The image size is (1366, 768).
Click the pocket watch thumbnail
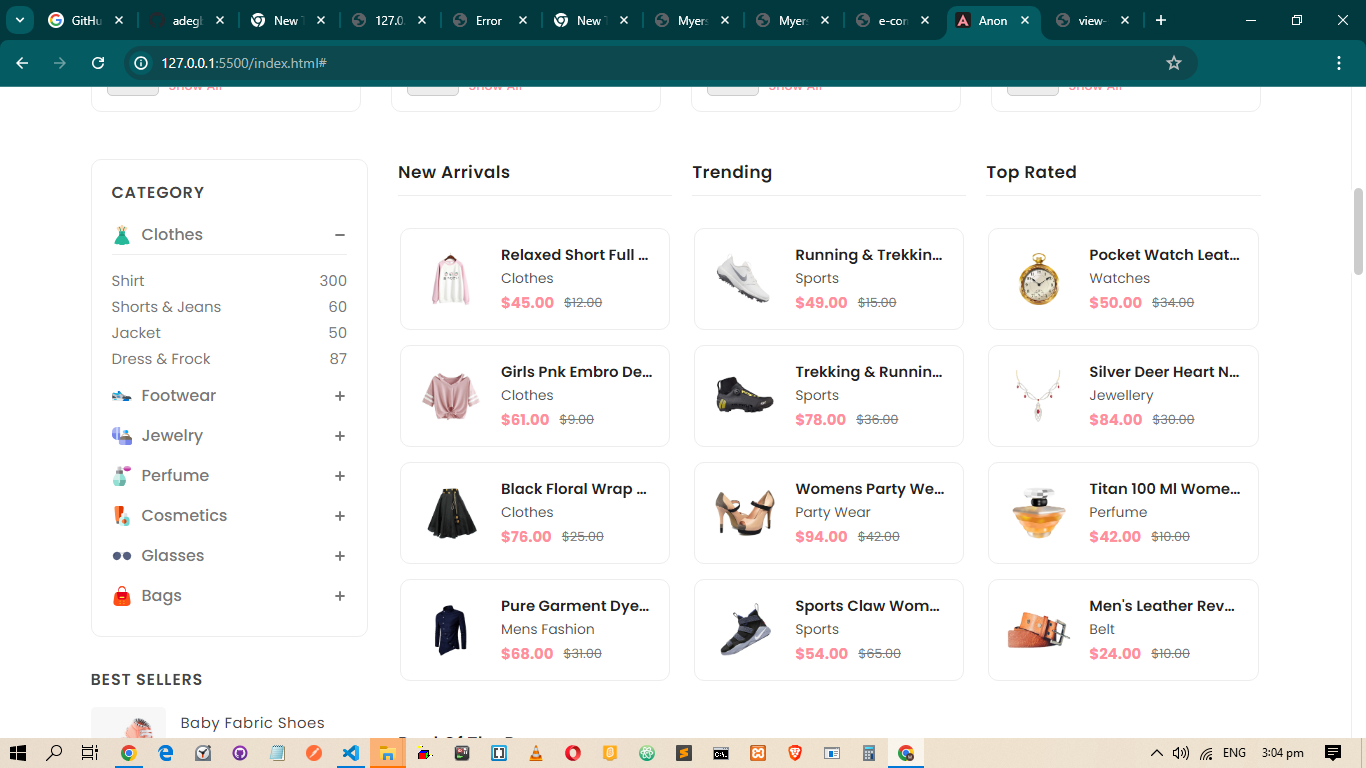coord(1038,279)
